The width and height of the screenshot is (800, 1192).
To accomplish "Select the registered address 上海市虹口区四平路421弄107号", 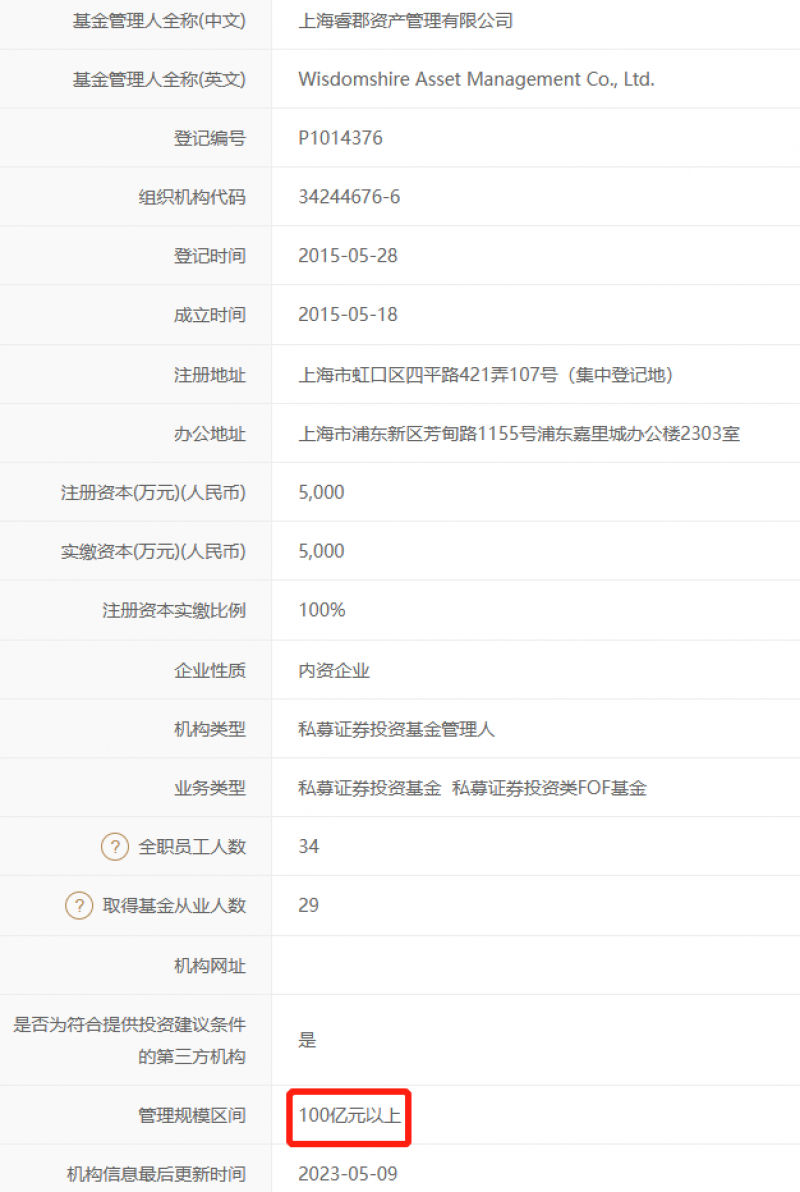I will (428, 375).
